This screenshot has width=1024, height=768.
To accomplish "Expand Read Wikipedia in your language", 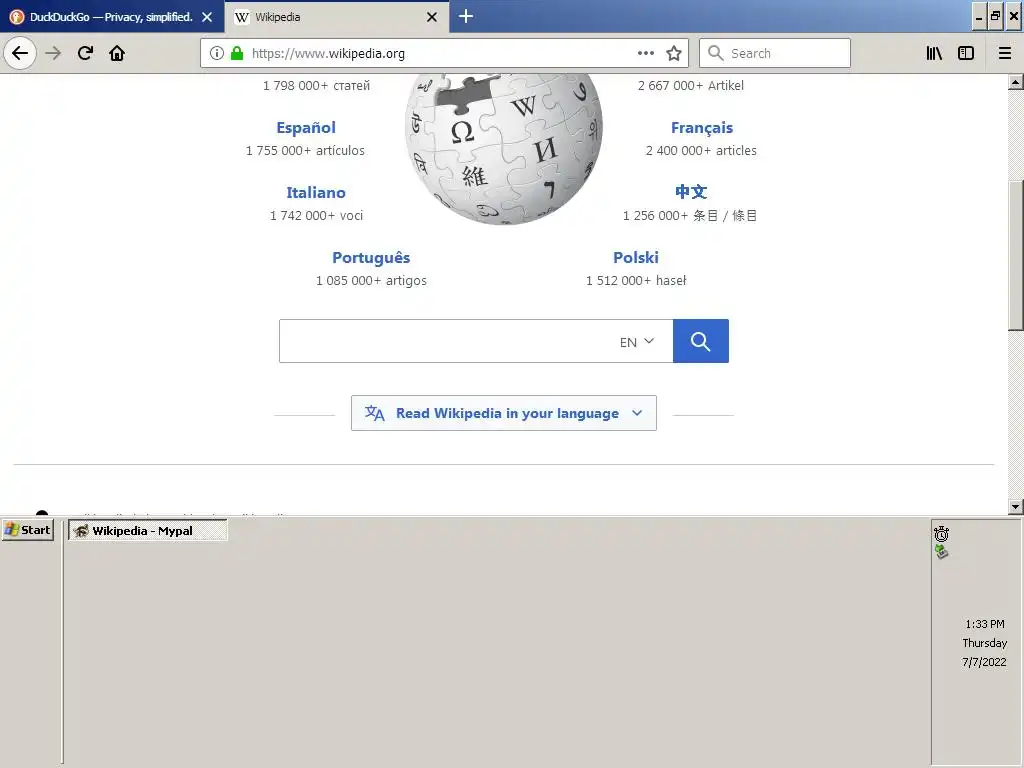I will [x=504, y=413].
